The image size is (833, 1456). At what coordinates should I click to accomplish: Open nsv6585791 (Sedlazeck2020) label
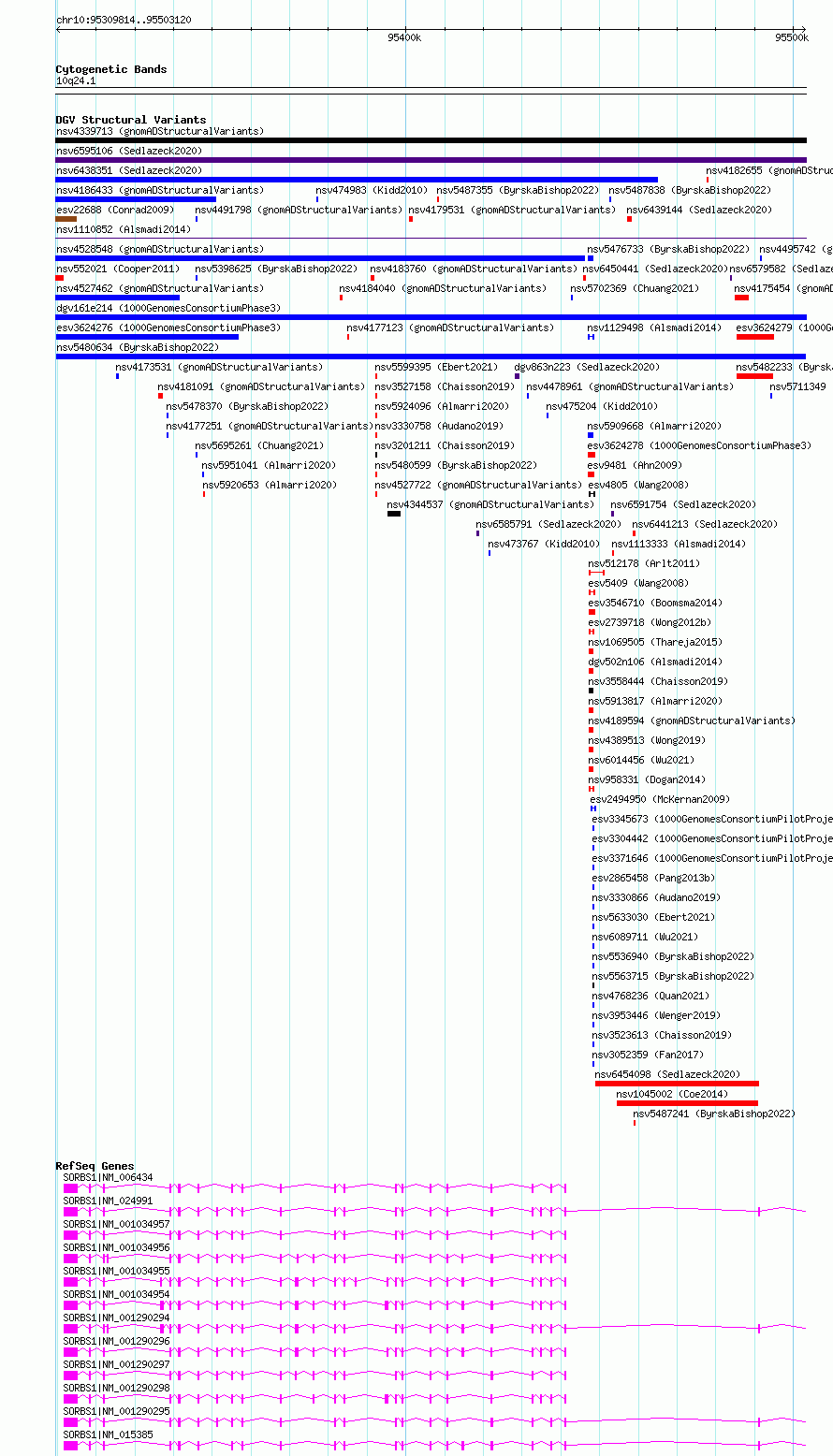pos(548,524)
